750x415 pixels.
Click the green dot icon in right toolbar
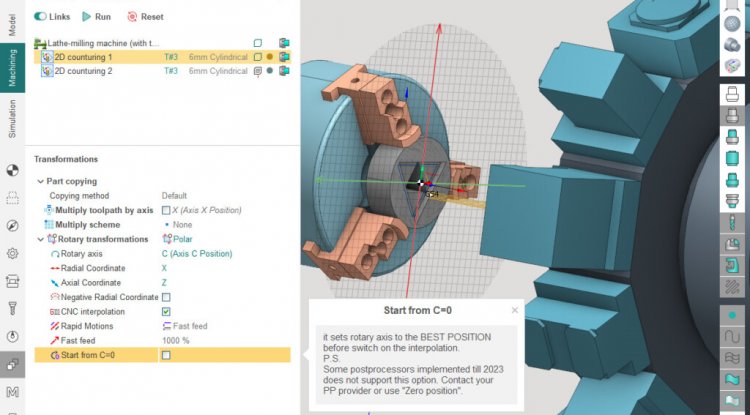click(732, 314)
